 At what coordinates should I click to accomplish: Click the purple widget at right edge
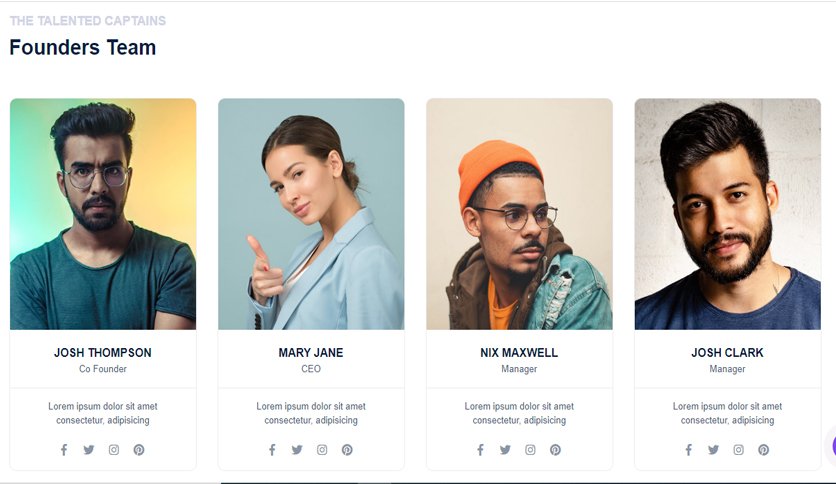(x=832, y=446)
